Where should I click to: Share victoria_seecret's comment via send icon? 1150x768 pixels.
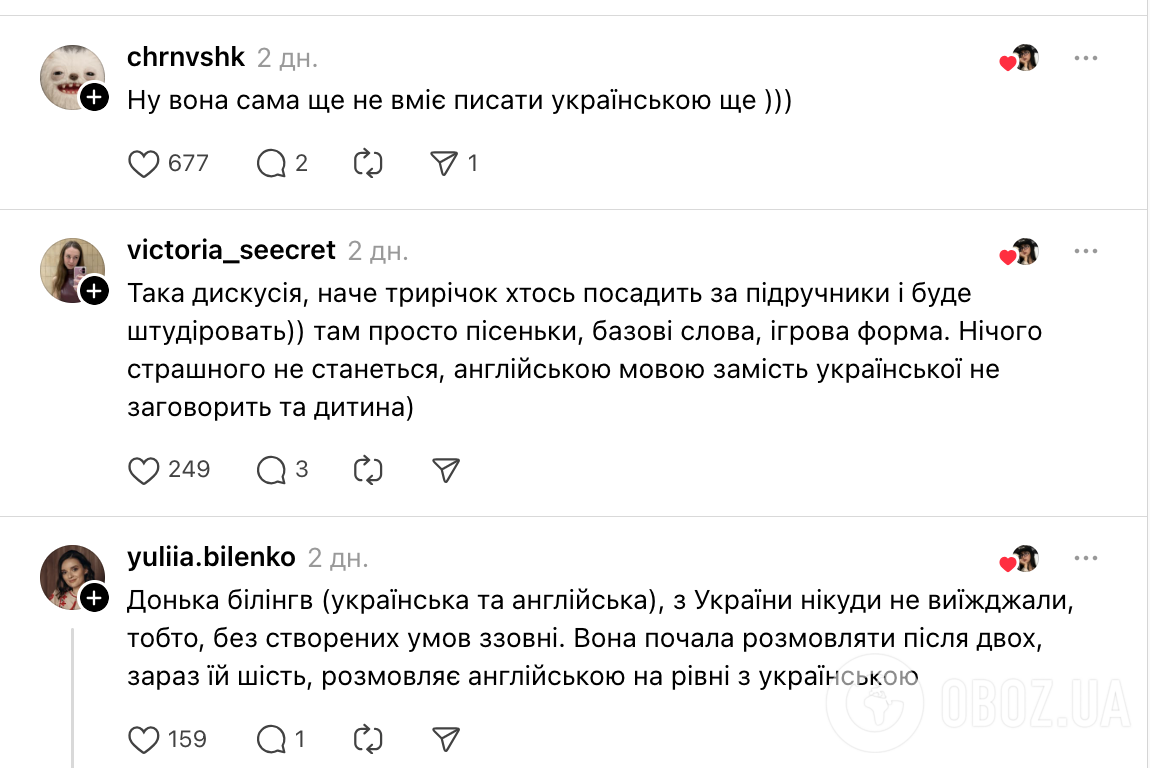tap(442, 469)
